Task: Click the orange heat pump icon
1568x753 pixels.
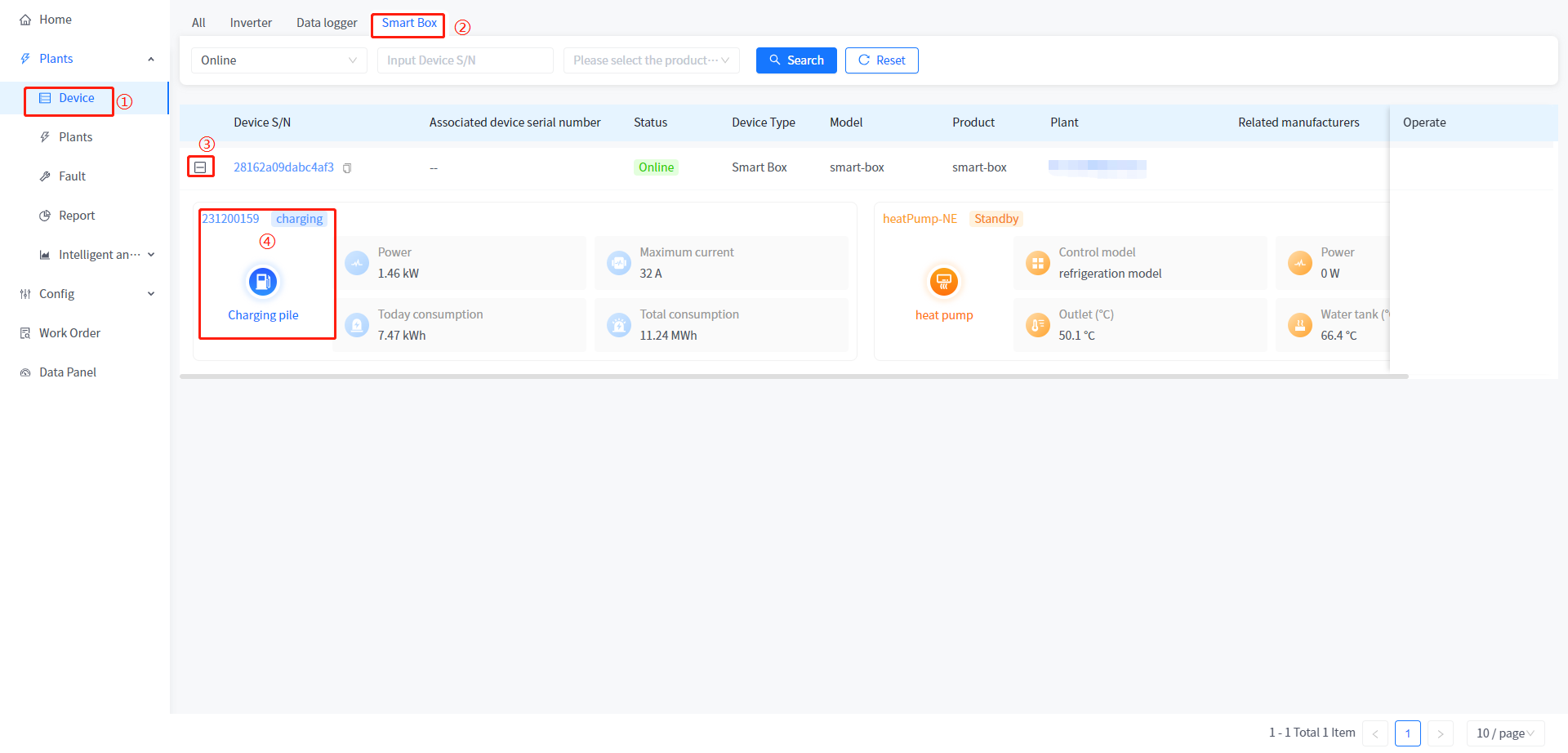Action: (x=943, y=282)
